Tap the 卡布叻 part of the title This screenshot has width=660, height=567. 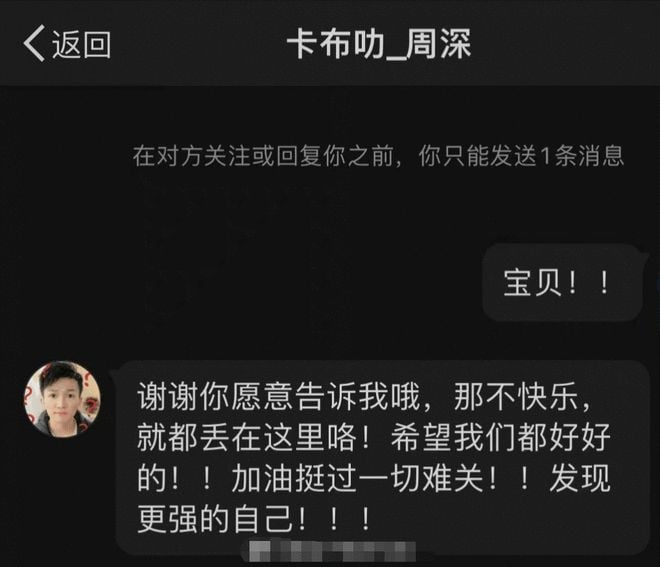335,44
